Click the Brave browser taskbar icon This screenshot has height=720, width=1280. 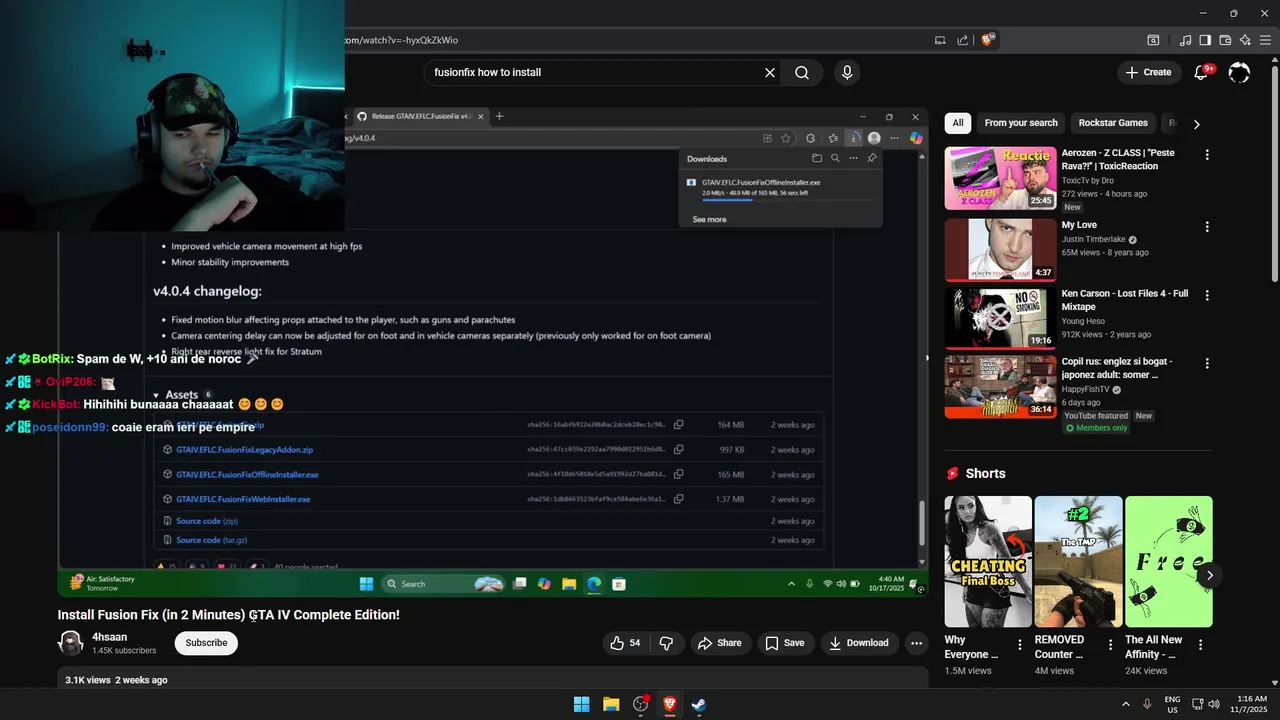pos(670,704)
